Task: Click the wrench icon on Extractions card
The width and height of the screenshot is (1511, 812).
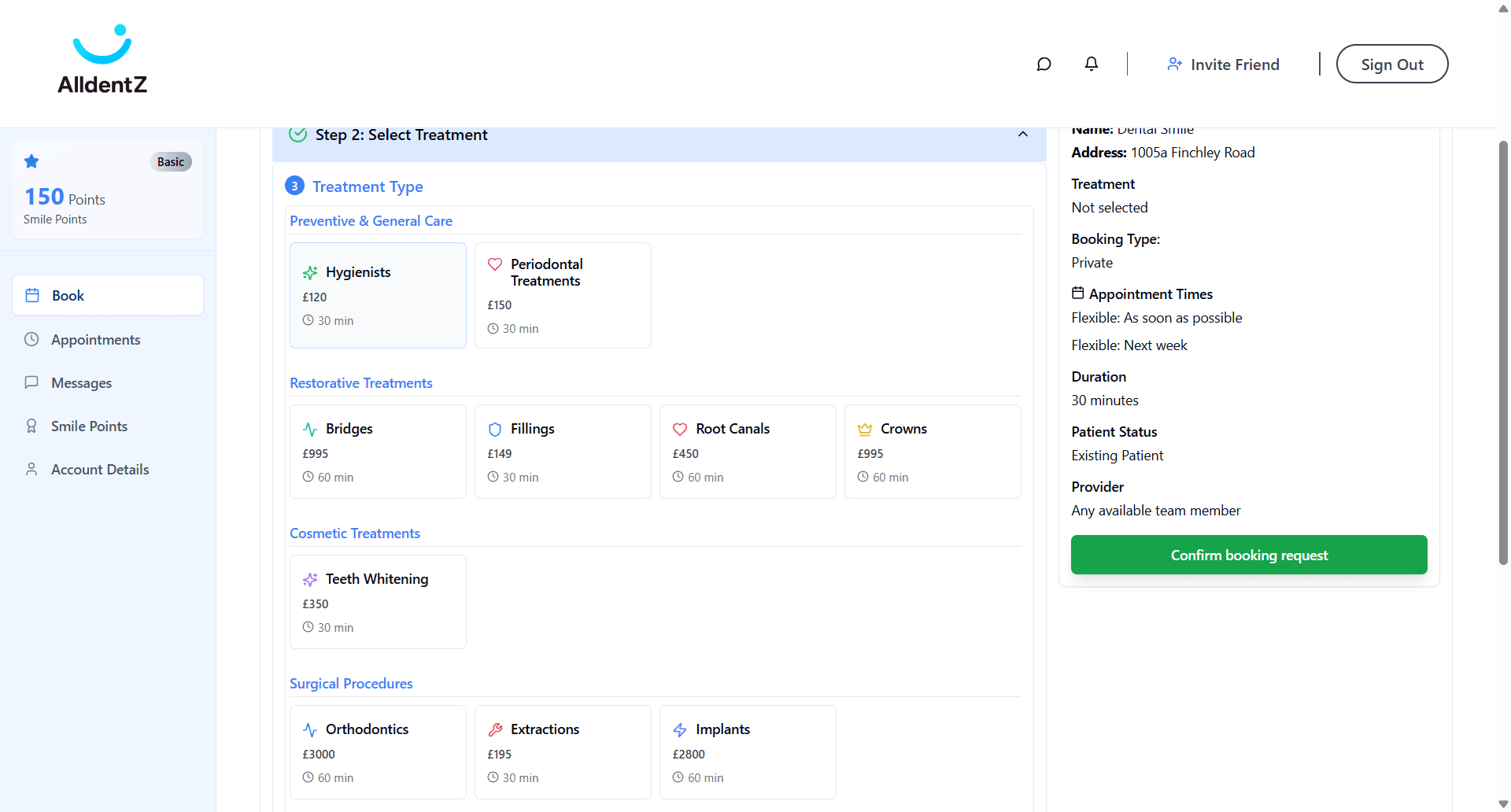Action: coord(495,729)
